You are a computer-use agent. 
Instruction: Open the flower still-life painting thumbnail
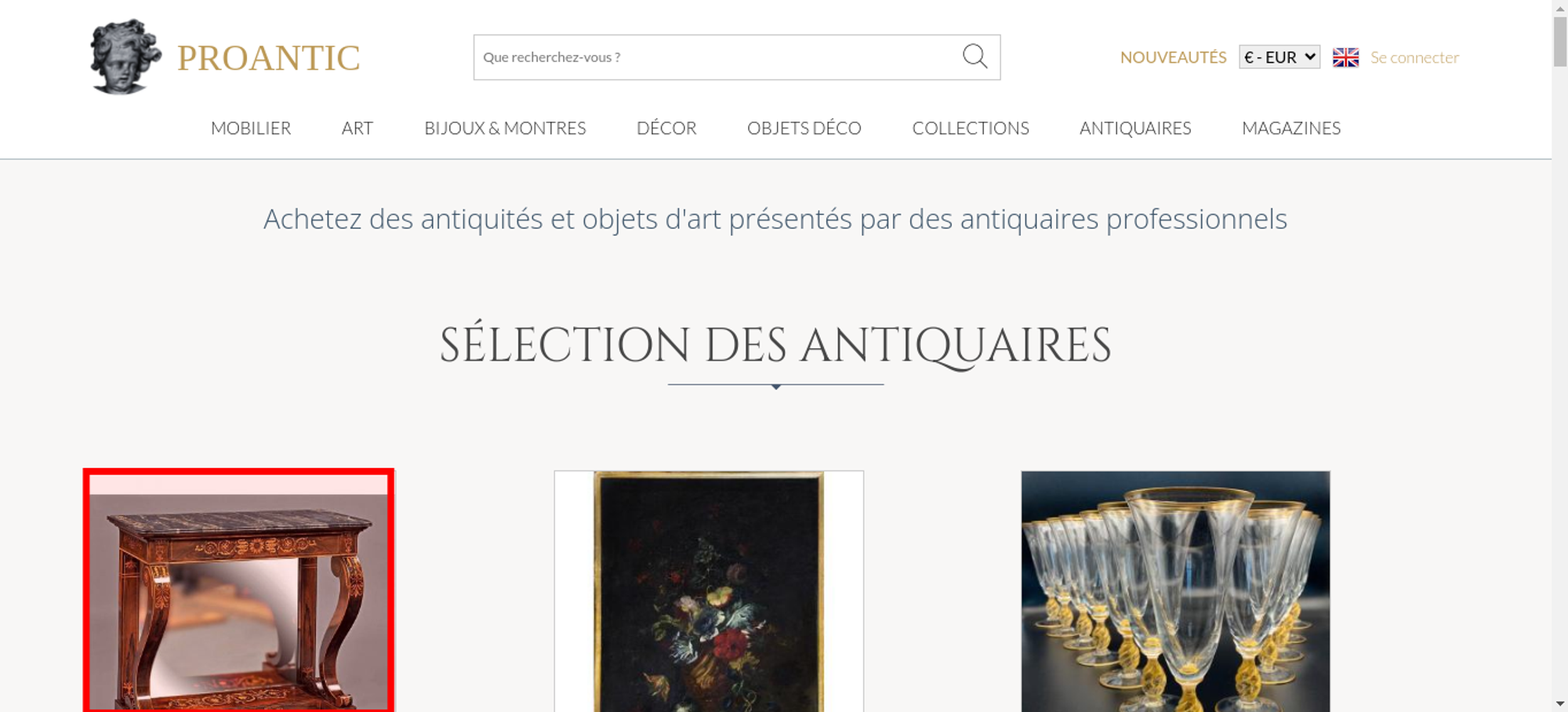point(709,591)
